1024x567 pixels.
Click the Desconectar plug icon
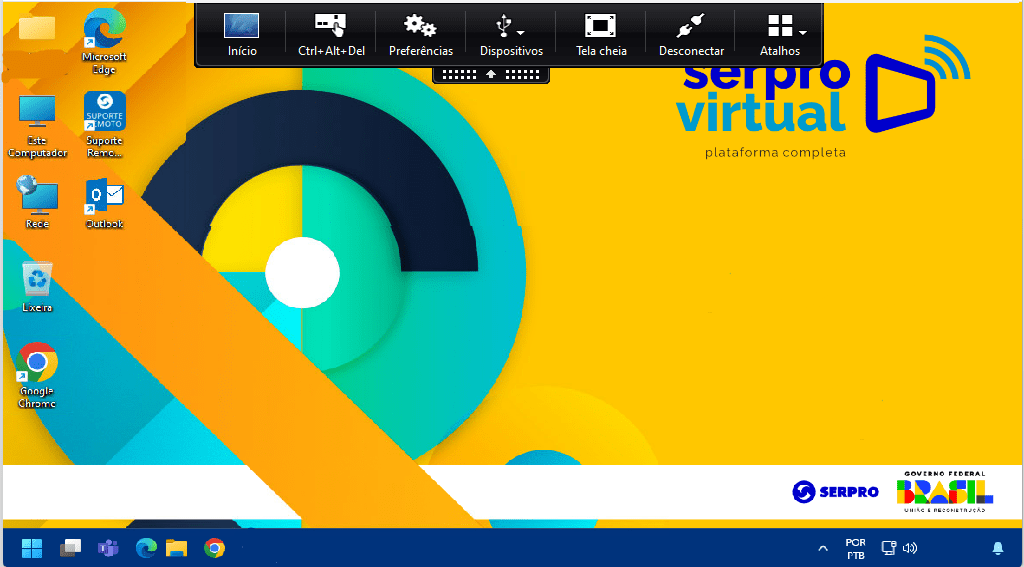(x=691, y=27)
